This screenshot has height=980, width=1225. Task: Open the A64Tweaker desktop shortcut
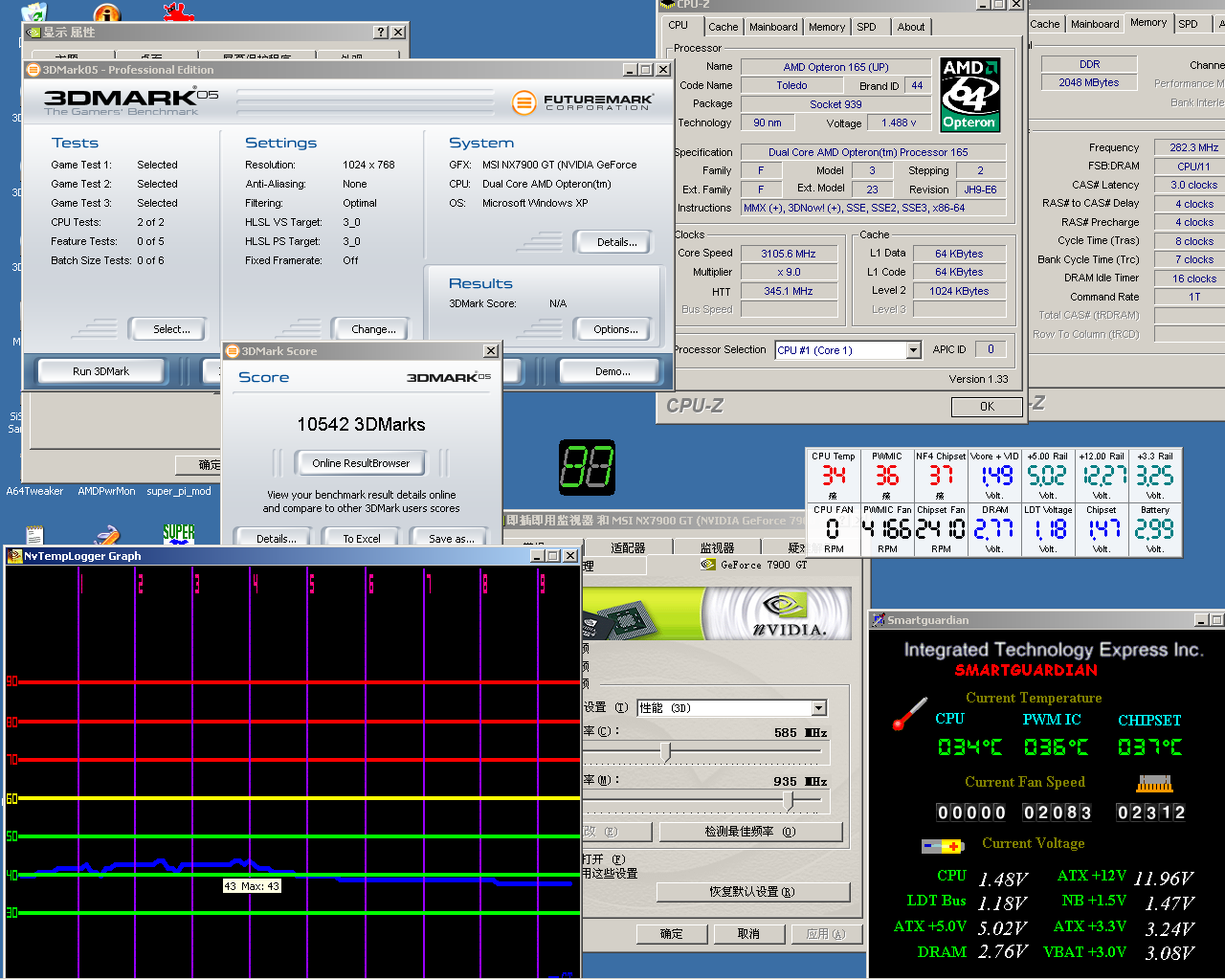34,492
